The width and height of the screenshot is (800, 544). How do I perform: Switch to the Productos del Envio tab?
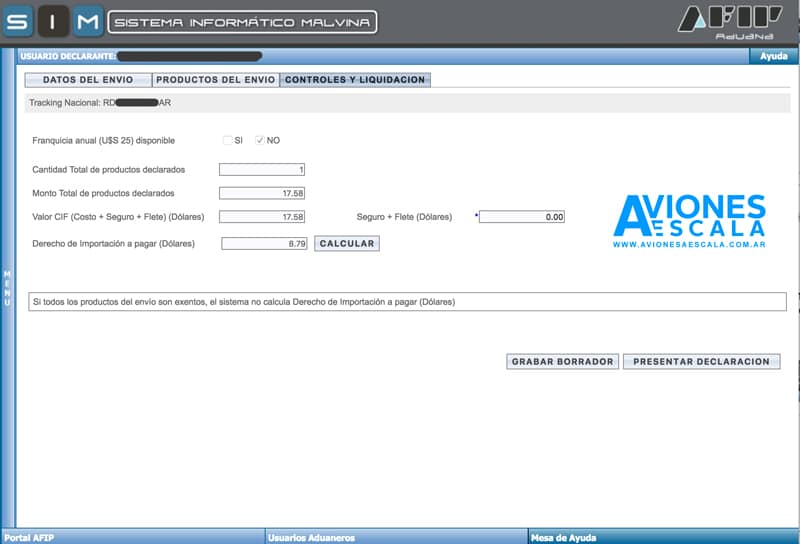(x=215, y=80)
